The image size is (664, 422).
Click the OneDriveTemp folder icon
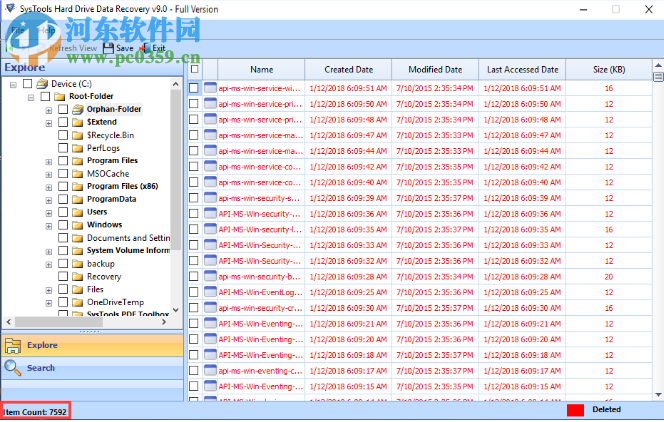[x=77, y=302]
